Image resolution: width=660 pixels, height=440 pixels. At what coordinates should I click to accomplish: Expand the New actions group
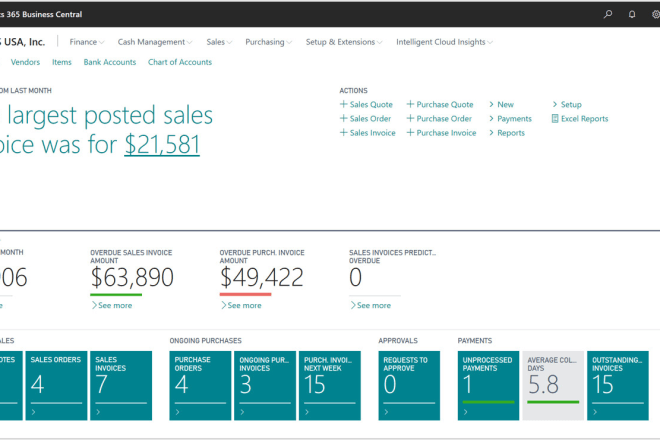tap(501, 104)
